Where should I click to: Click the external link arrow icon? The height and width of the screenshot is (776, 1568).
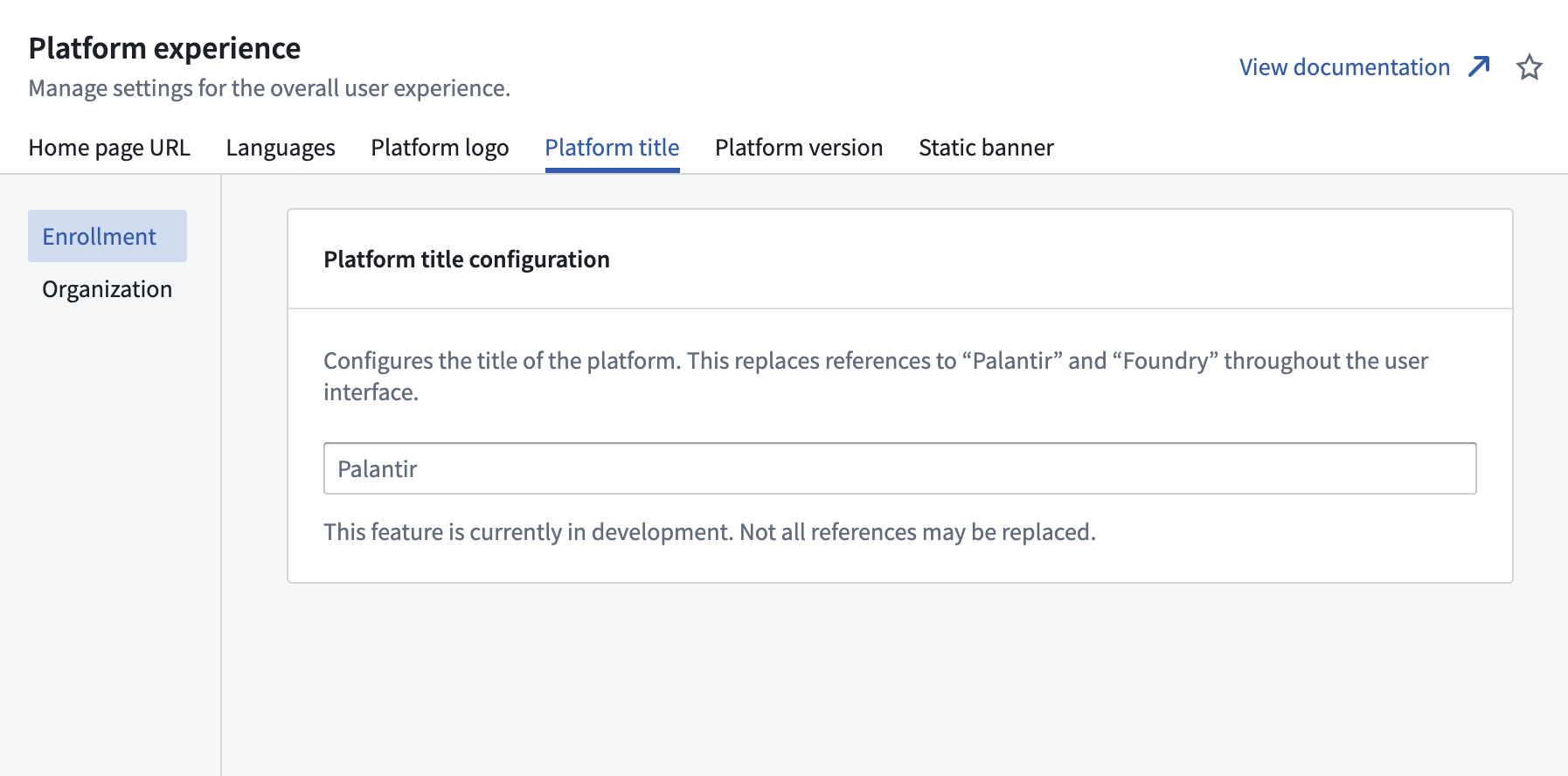[x=1479, y=66]
